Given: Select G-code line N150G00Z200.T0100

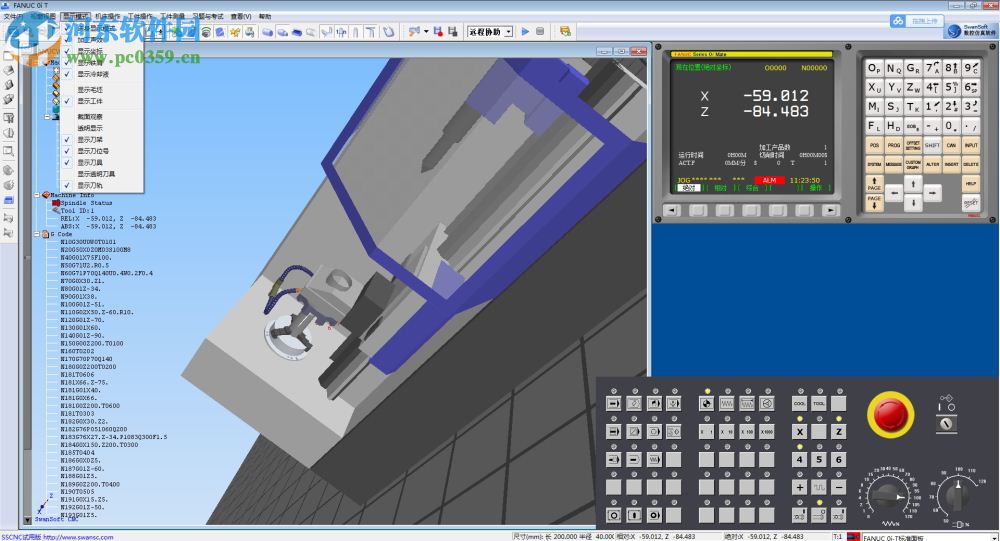Looking at the screenshot, I should click(92, 343).
